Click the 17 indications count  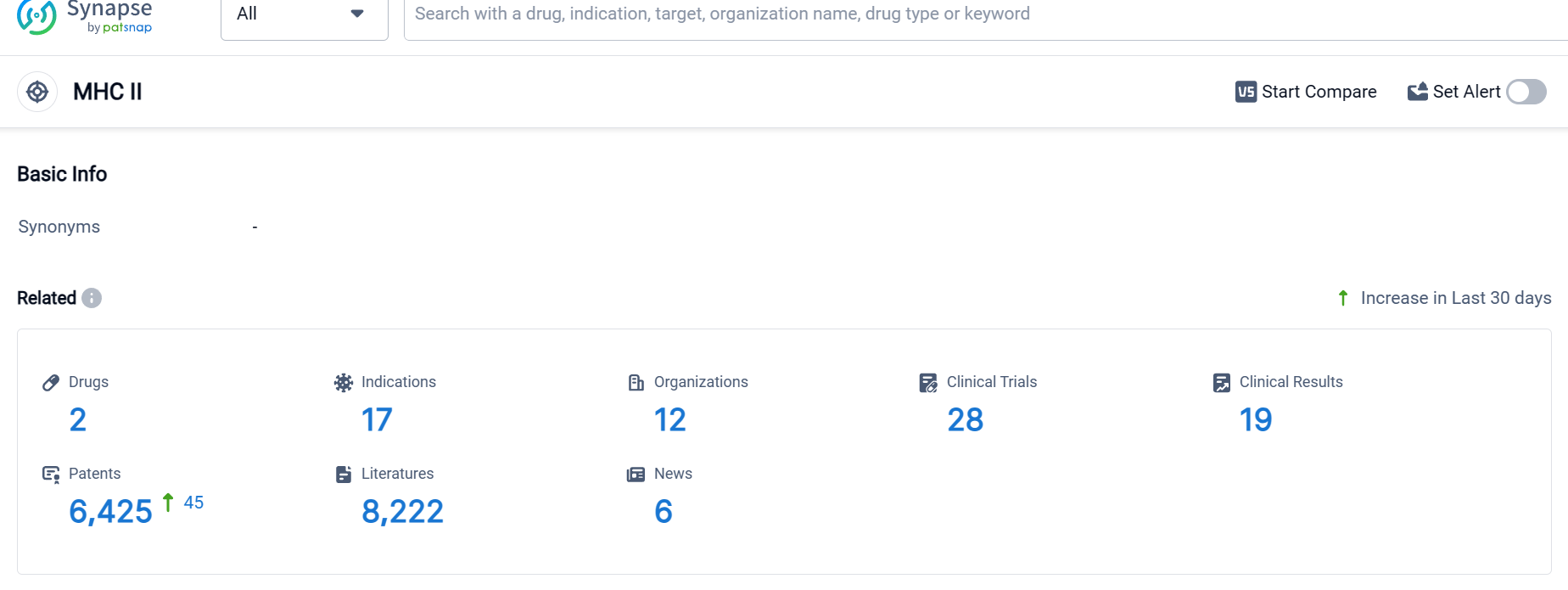pos(377,419)
